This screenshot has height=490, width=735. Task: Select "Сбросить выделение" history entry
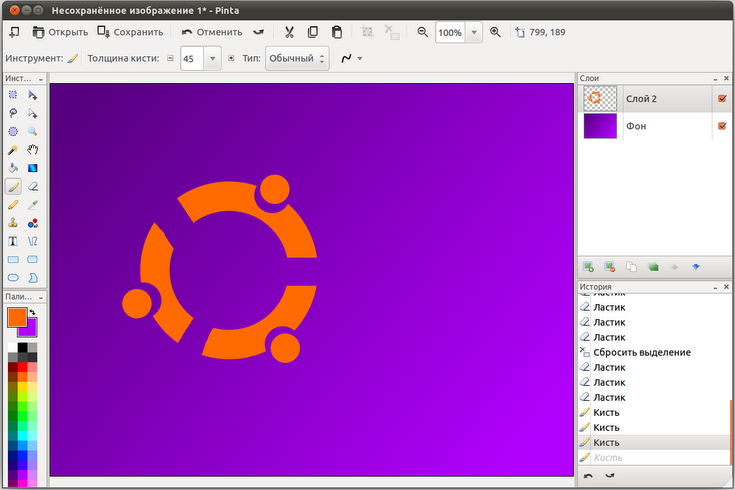[x=641, y=352]
